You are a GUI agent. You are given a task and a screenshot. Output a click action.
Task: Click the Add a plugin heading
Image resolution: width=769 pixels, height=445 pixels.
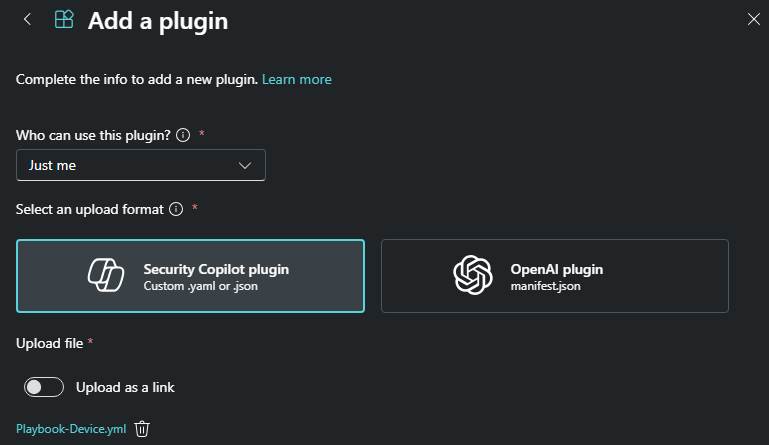click(158, 20)
